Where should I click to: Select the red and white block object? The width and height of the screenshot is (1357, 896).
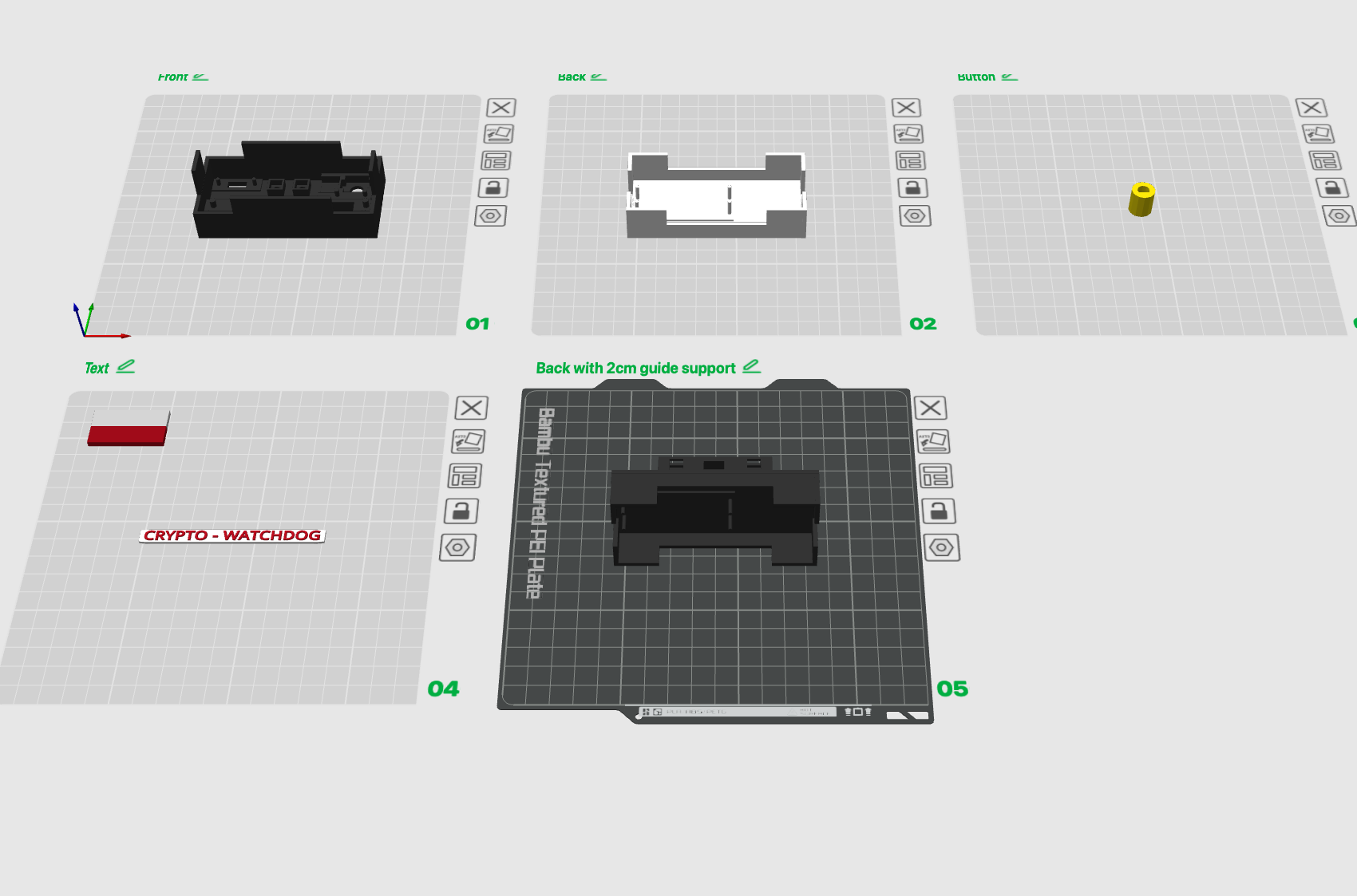click(x=129, y=428)
